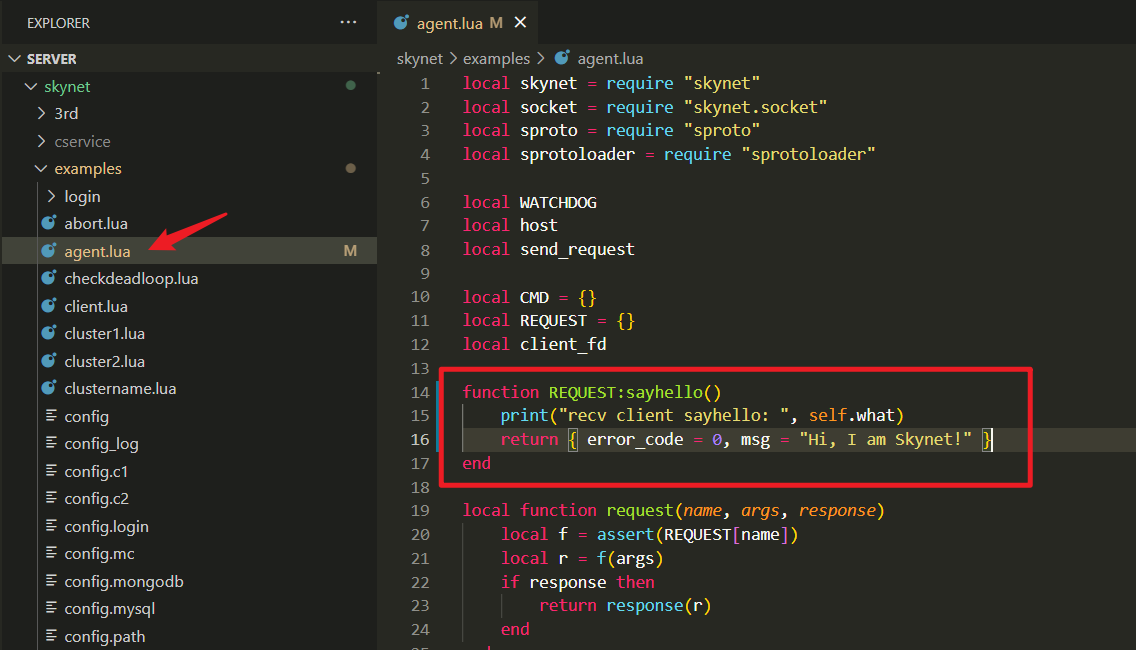Expand the login folder
Screen dimensions: 1136x650
click(52, 197)
